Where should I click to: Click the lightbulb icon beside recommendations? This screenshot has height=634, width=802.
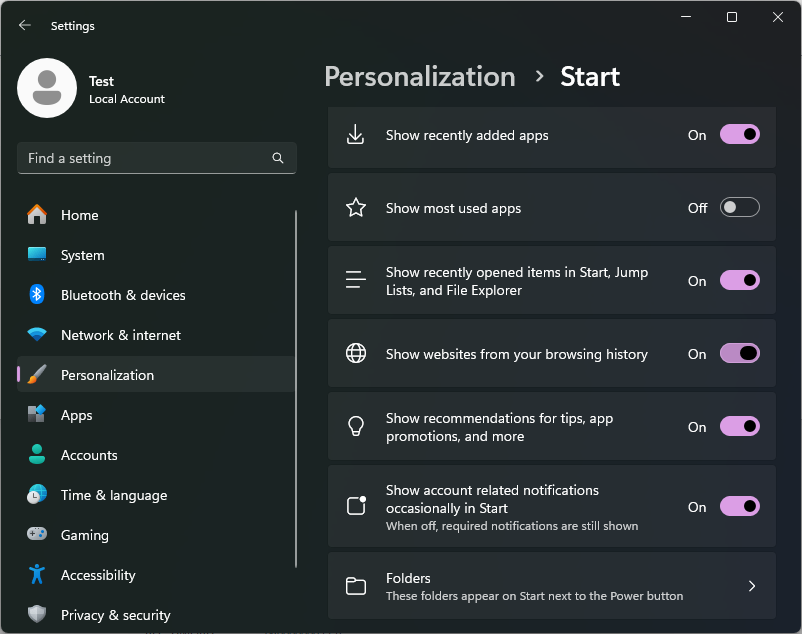click(356, 426)
